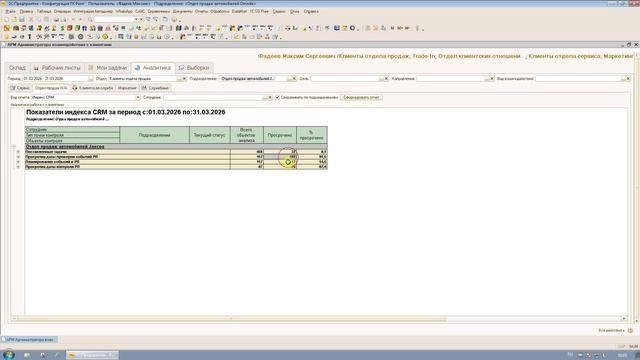
Task: Collapse the Отдел продаж автомобилей group
Action: pos(13,147)
